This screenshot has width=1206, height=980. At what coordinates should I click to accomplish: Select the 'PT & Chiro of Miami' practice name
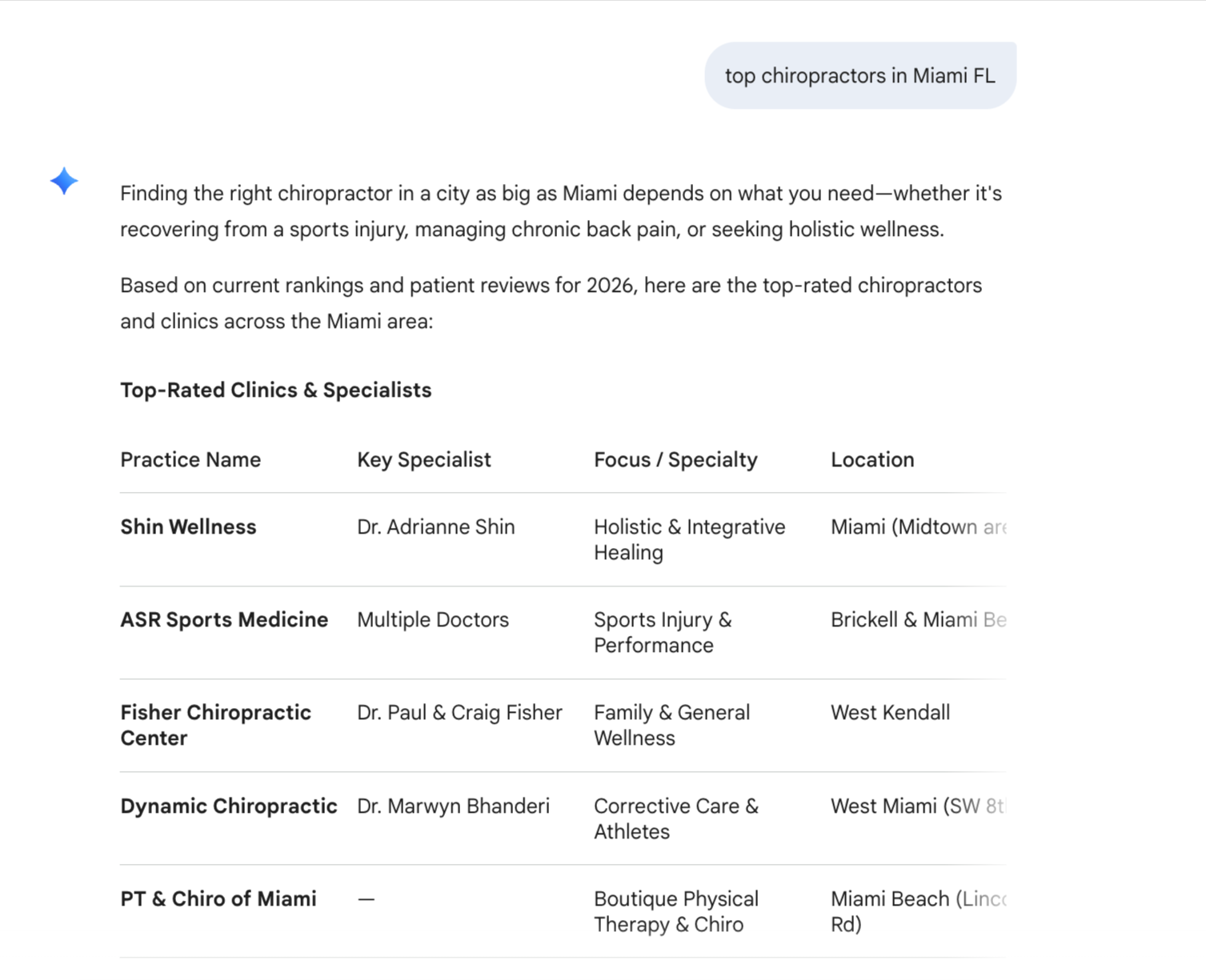[x=218, y=899]
